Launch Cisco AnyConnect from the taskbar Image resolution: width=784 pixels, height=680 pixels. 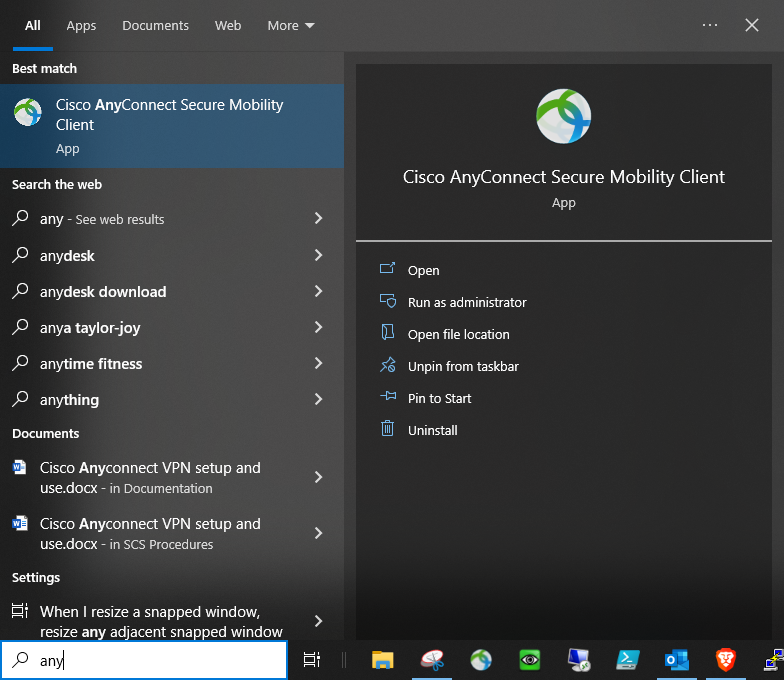click(x=481, y=660)
